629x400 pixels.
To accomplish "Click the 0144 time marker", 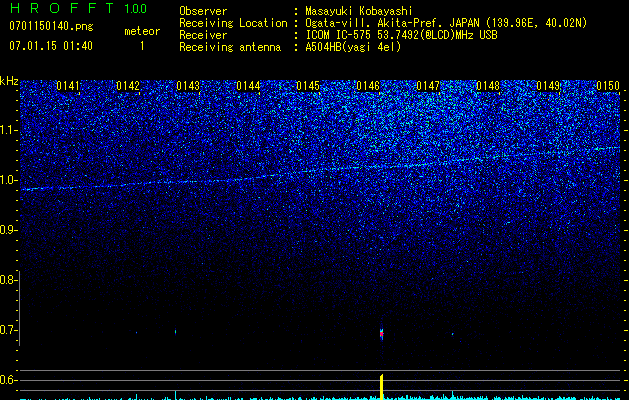I will (248, 86).
